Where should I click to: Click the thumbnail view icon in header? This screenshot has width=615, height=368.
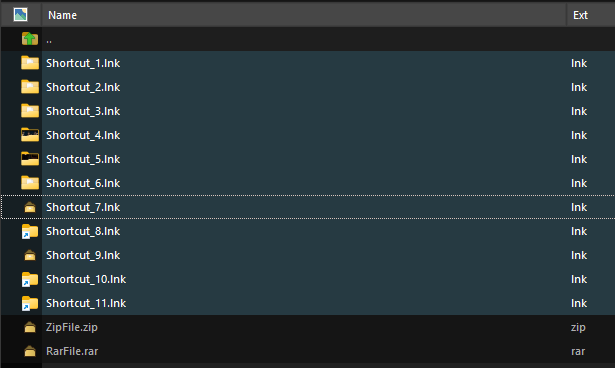20,15
